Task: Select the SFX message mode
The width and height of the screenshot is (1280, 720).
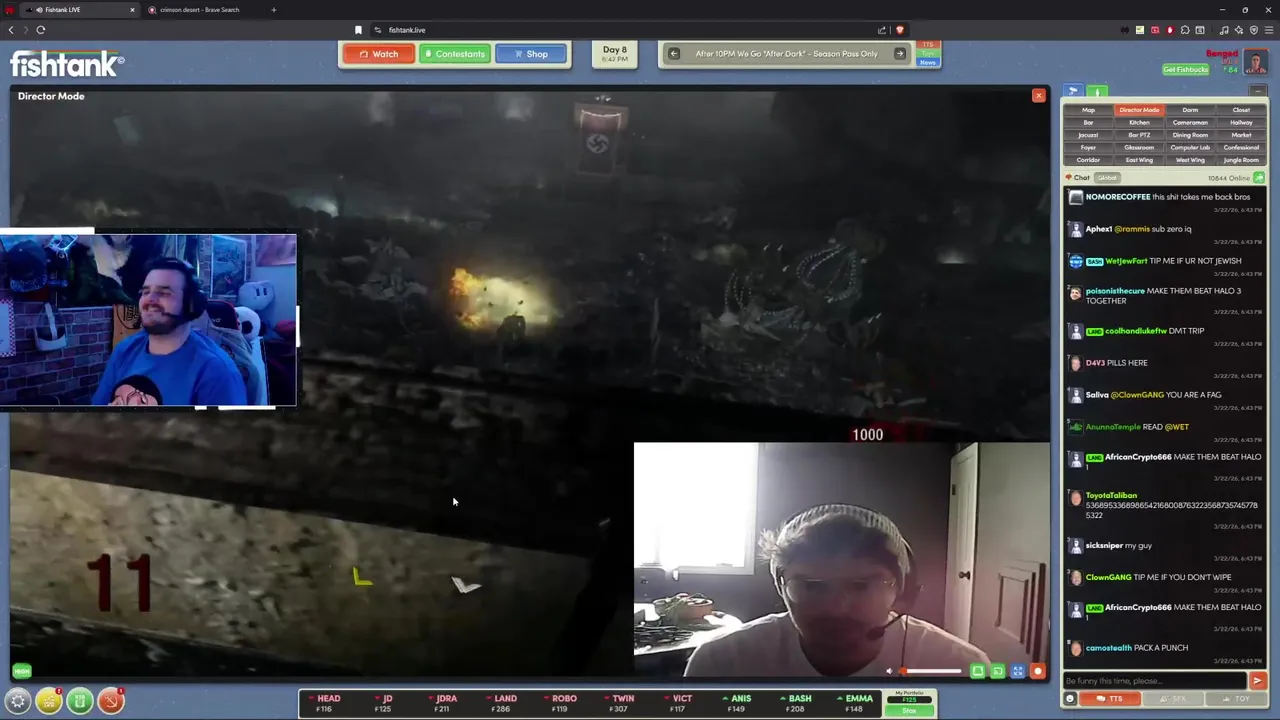Action: (1172, 699)
